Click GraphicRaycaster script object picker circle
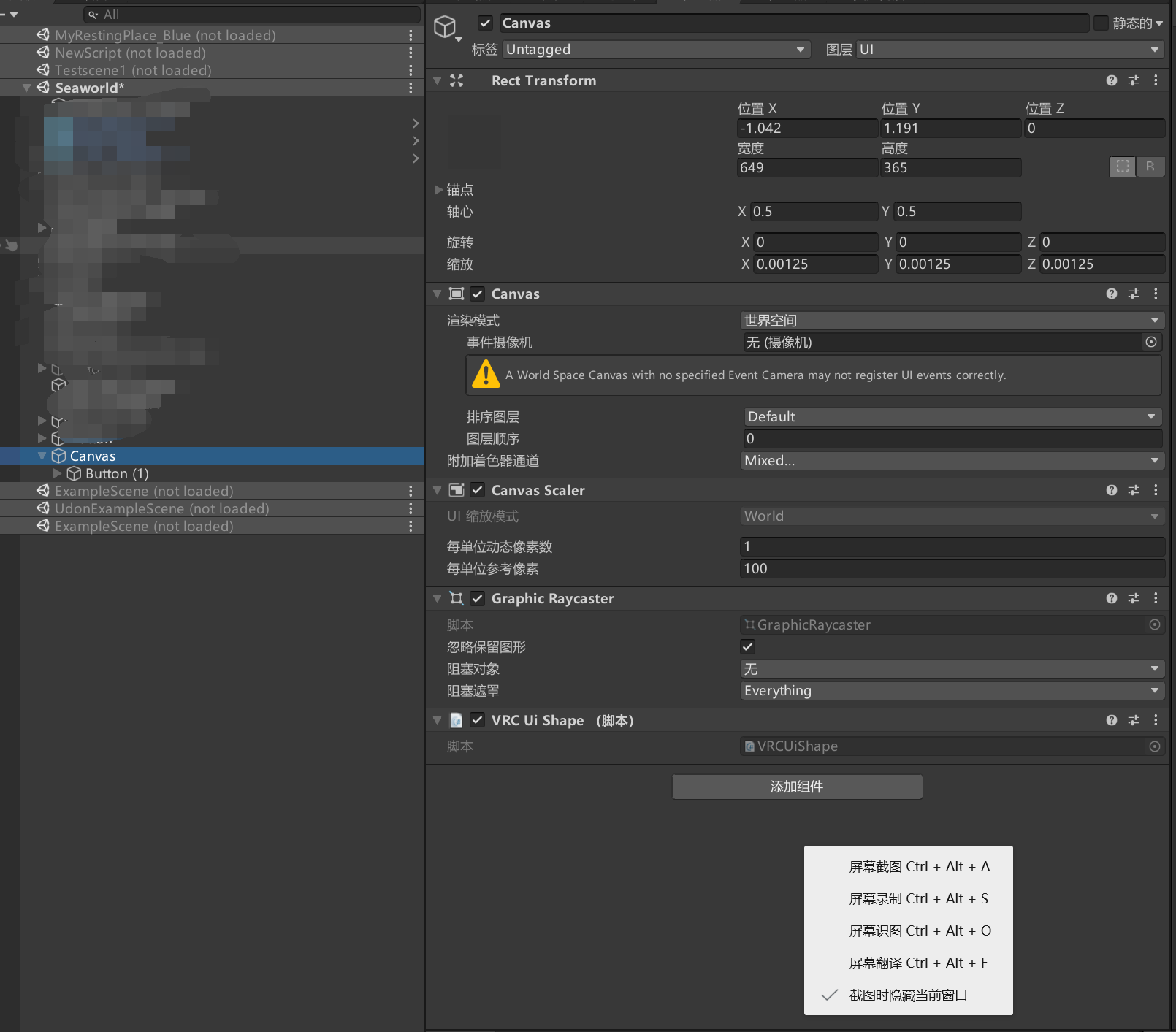The width and height of the screenshot is (1176, 1032). click(1155, 624)
